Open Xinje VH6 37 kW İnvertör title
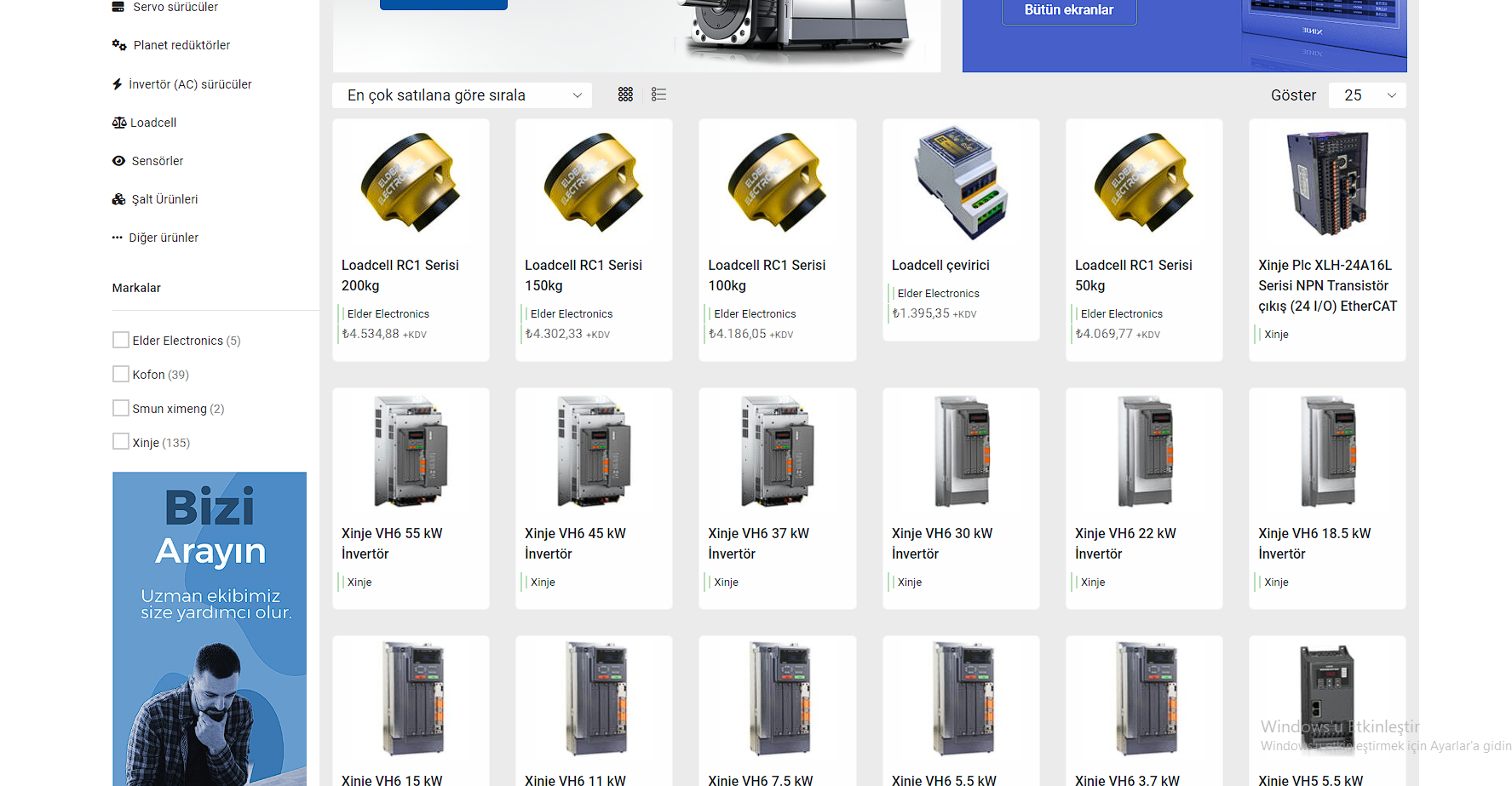The height and width of the screenshot is (786, 1512). [758, 544]
